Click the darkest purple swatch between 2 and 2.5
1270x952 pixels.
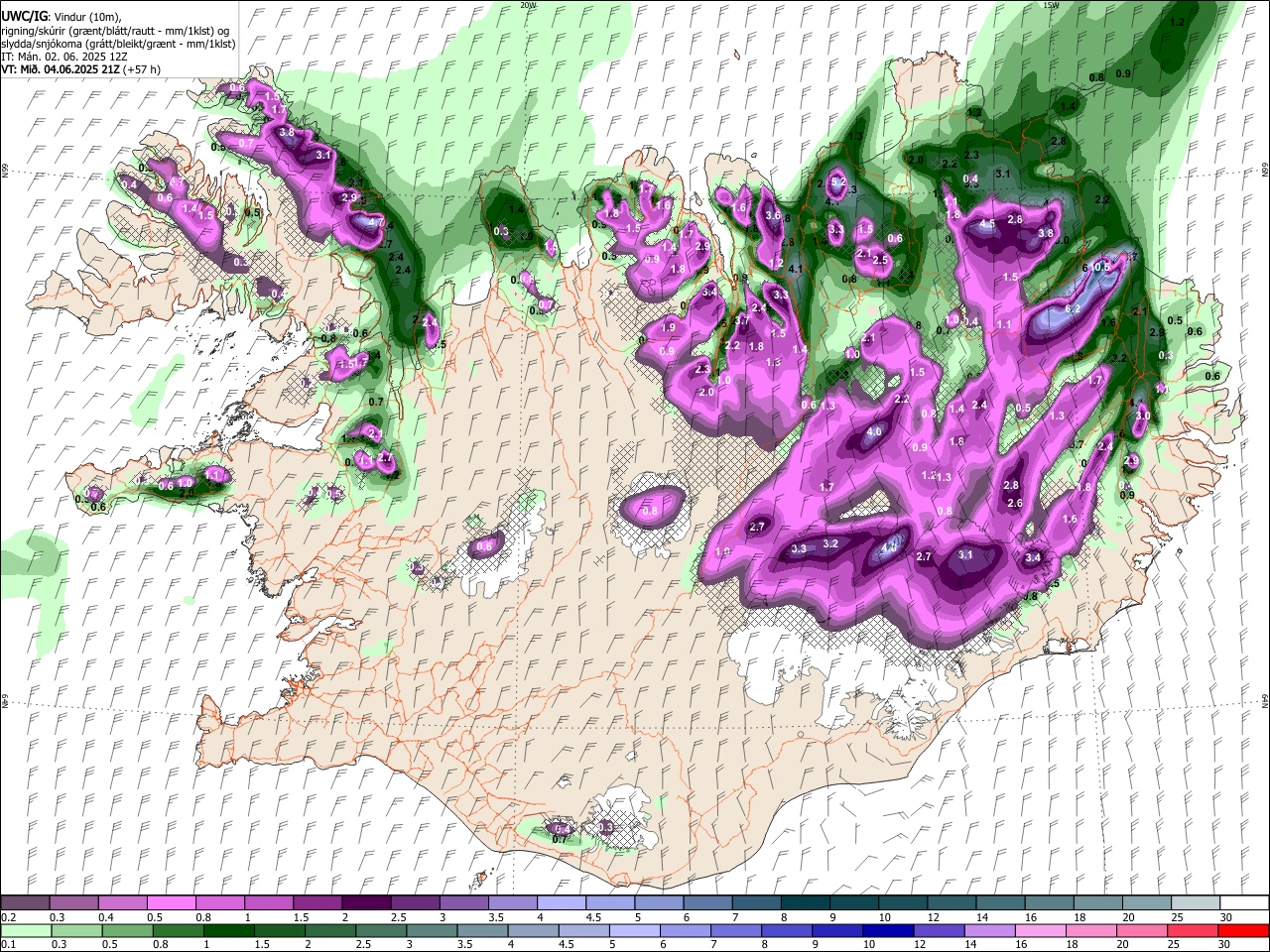(366, 903)
